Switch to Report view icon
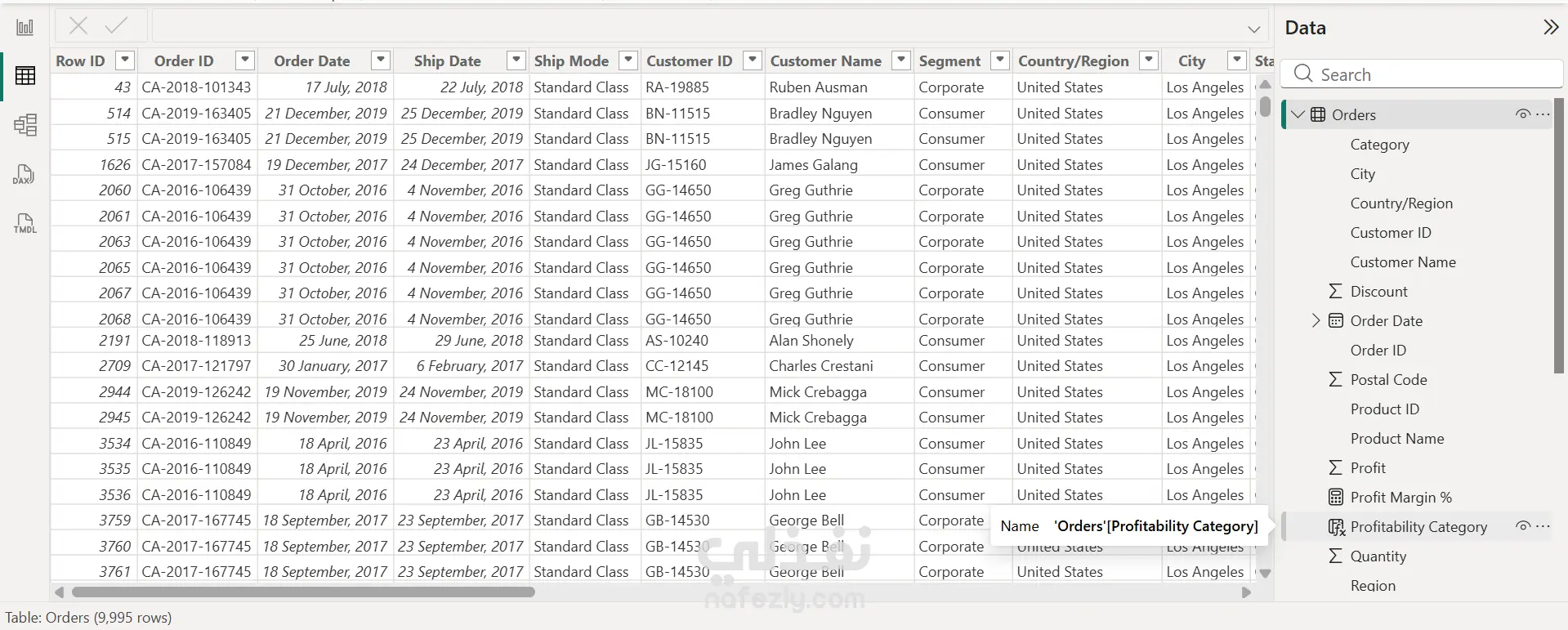 click(25, 28)
